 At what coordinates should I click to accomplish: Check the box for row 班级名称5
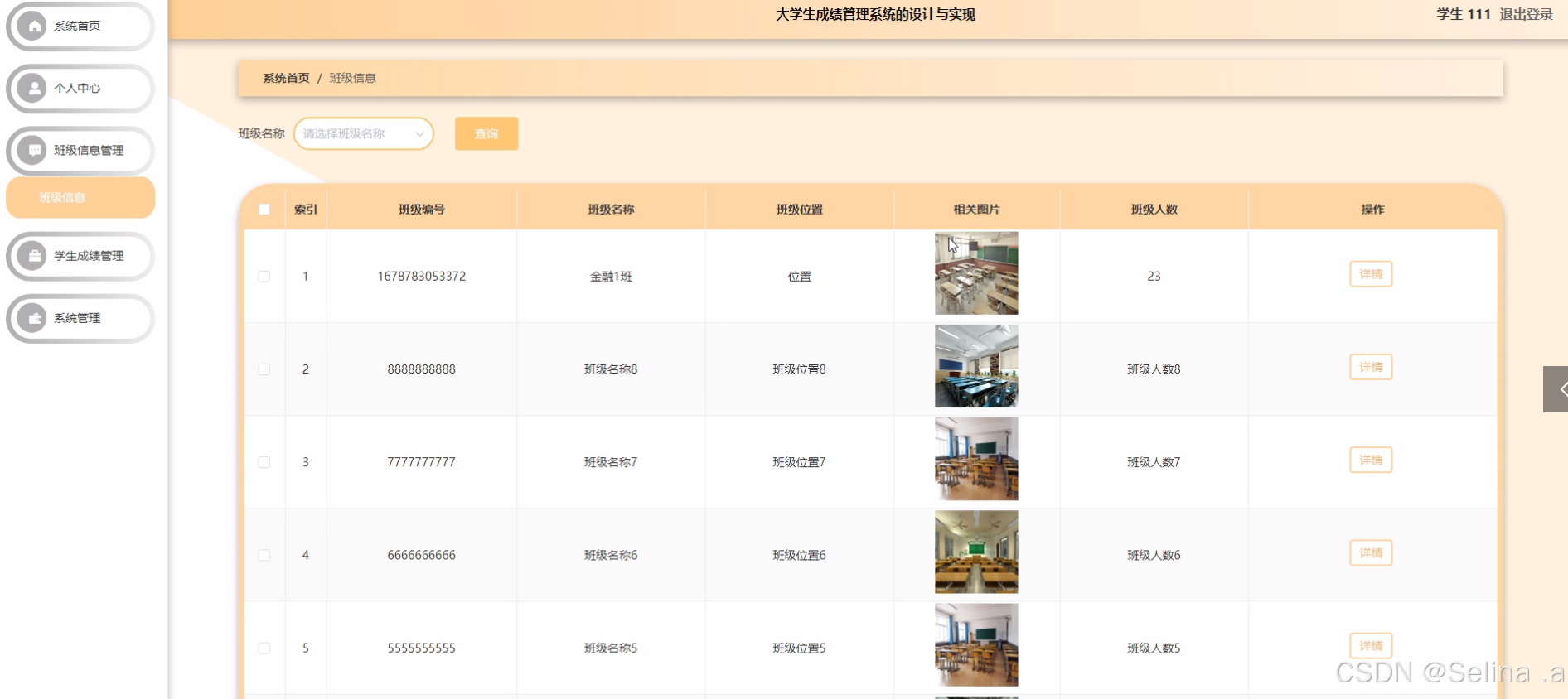pyautogui.click(x=264, y=648)
